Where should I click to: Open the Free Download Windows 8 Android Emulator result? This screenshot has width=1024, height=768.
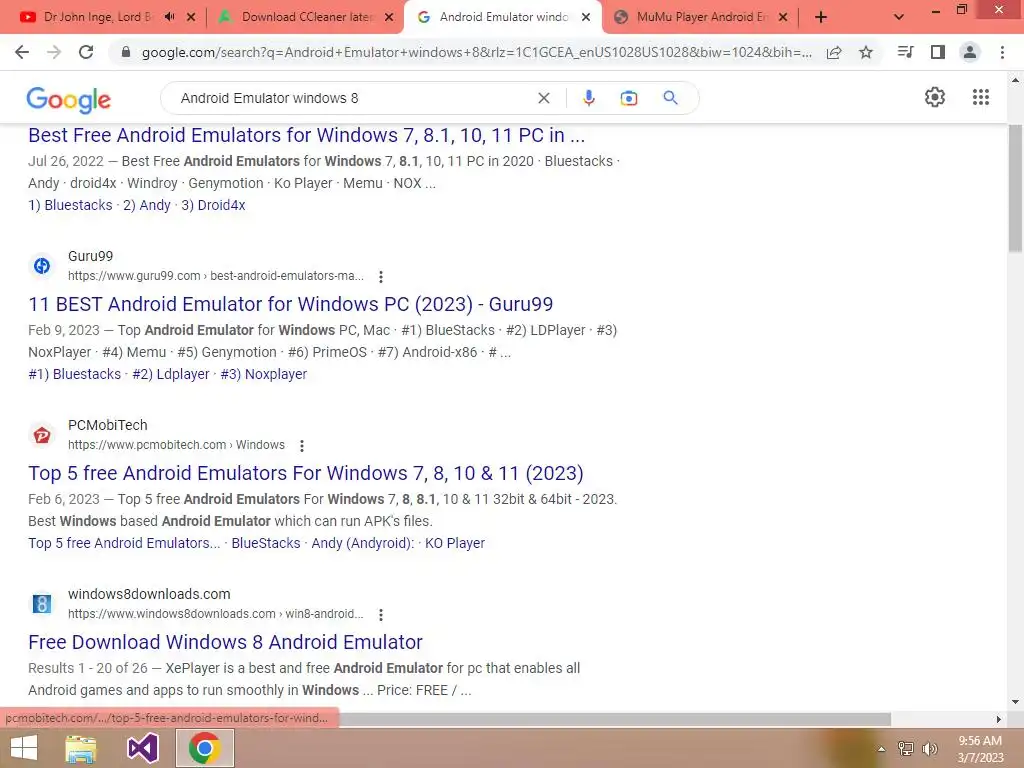tap(225, 643)
